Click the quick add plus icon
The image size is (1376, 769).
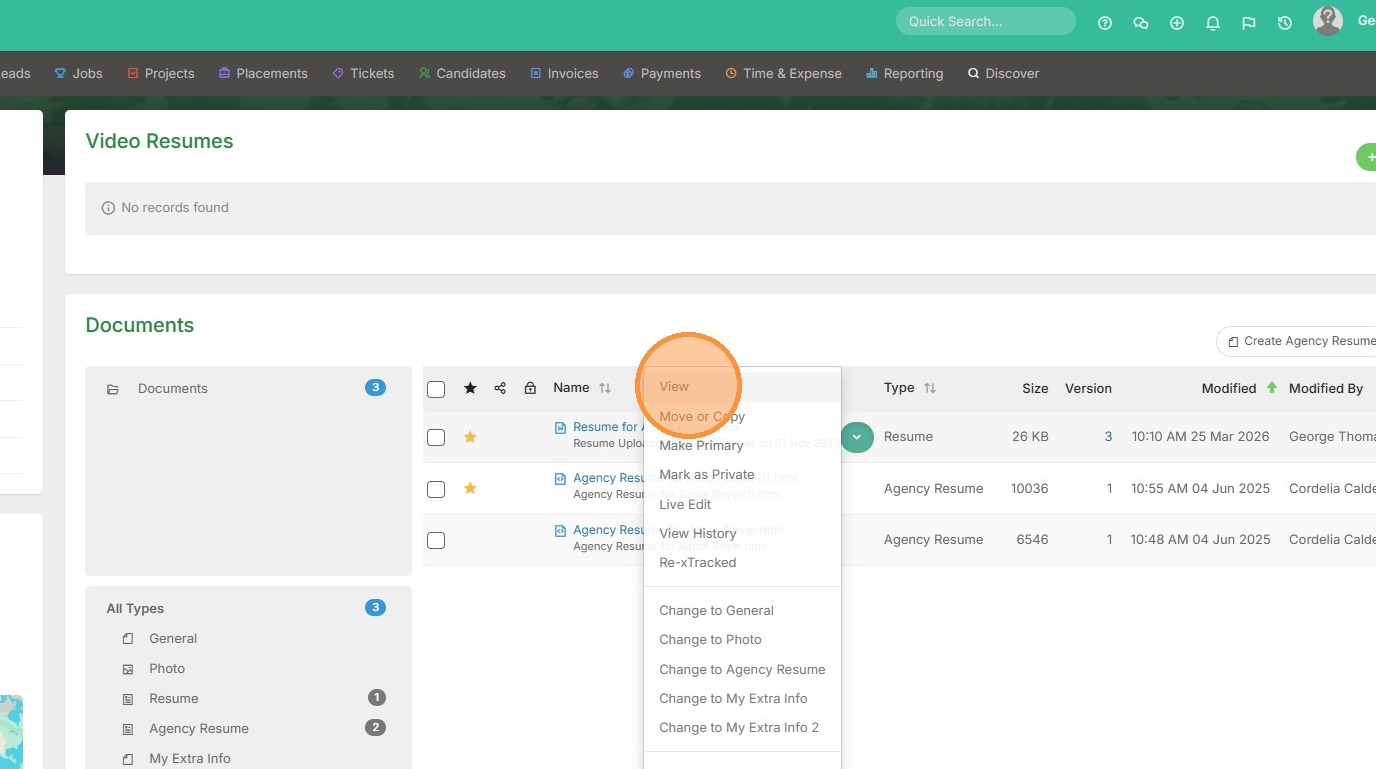1177,23
